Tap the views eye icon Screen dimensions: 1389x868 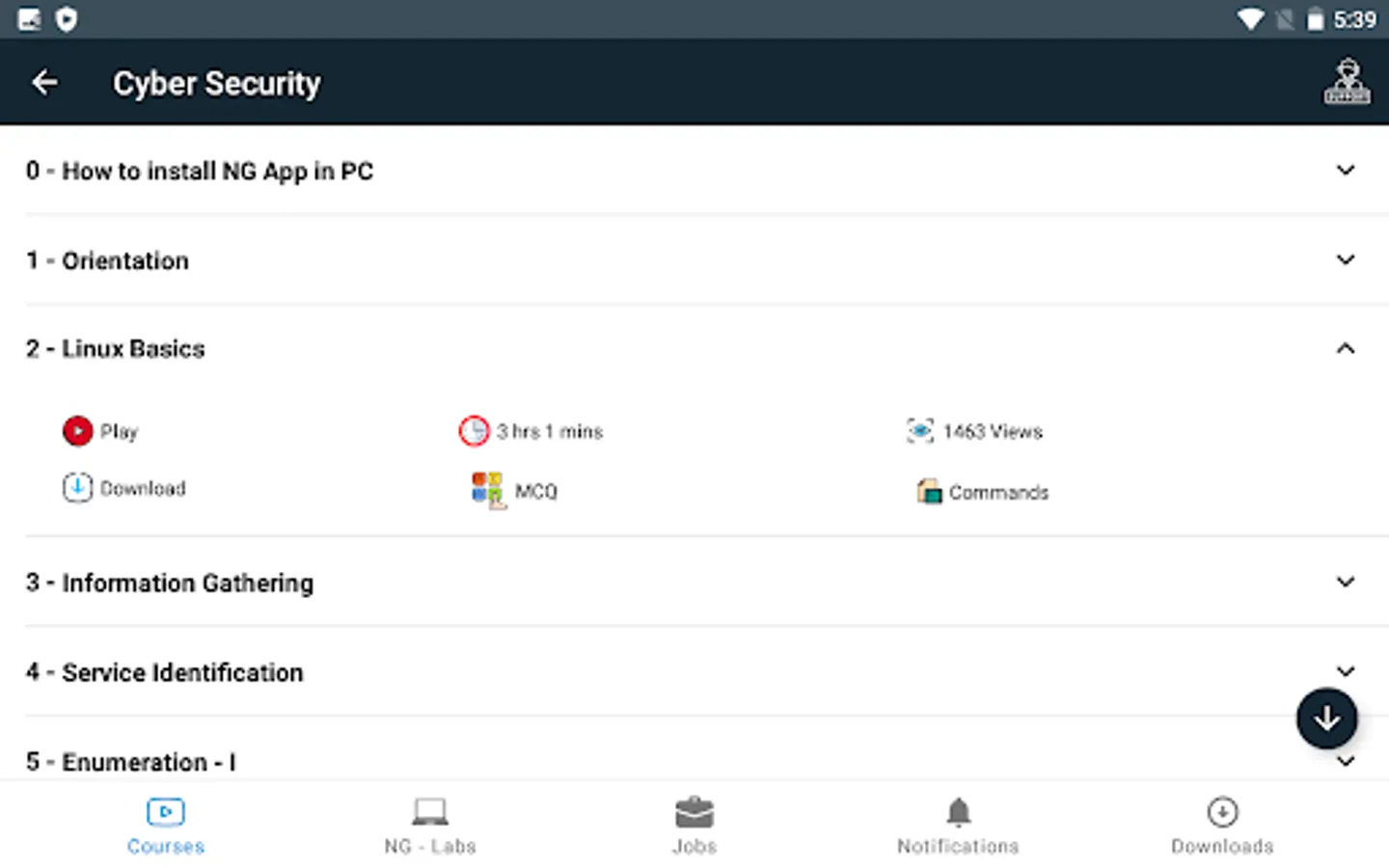[920, 431]
